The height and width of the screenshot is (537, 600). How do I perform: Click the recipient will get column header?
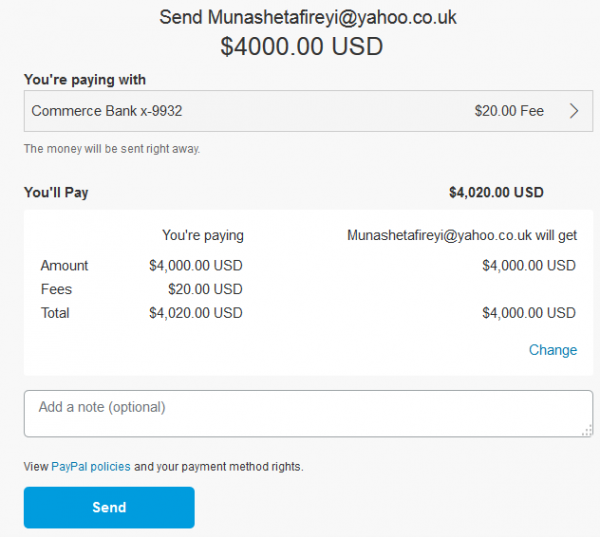pyautogui.click(x=461, y=236)
